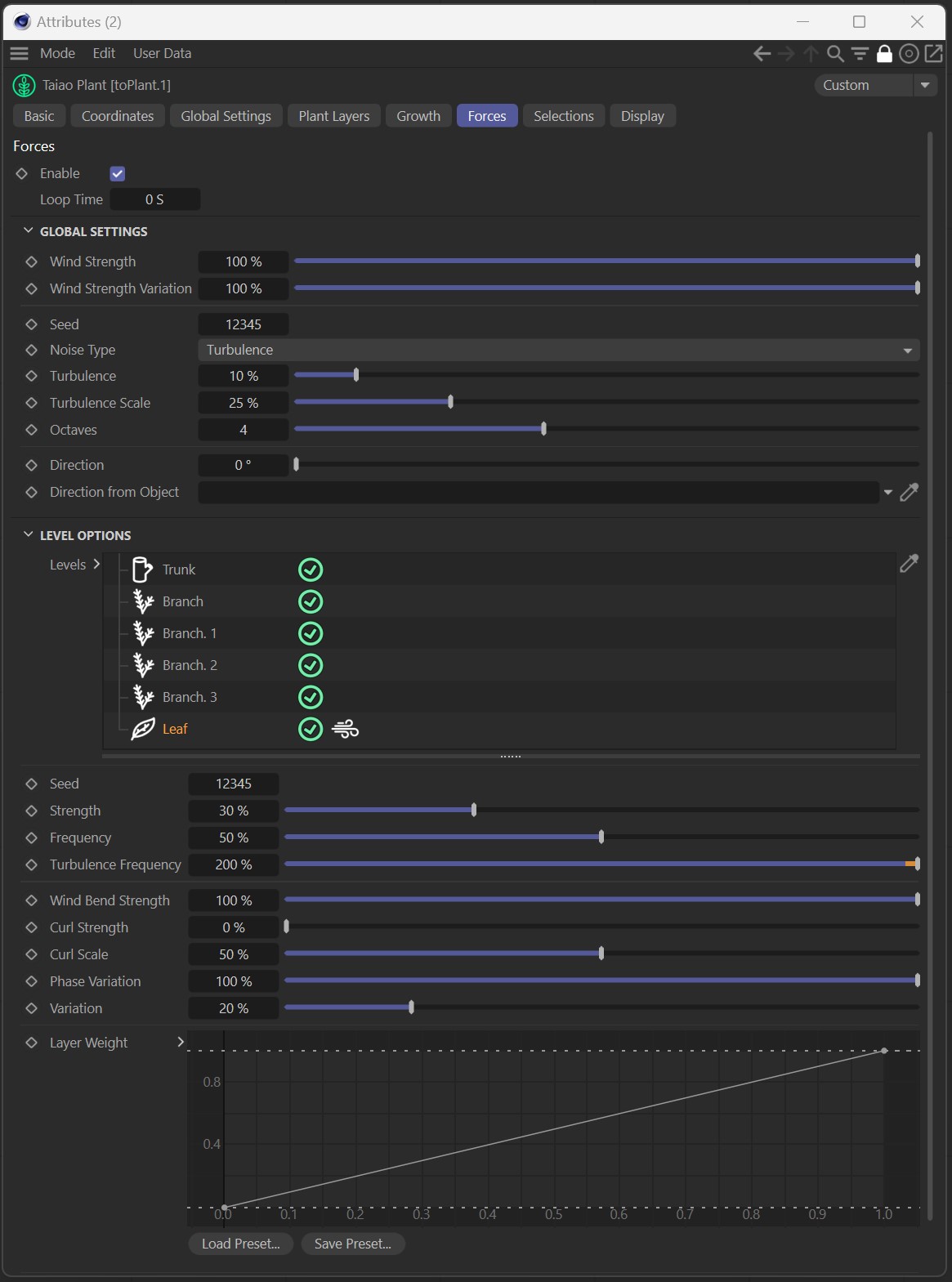Screen dimensions: 952x1282
Task: Click the Levels list eyedropper icon
Action: (909, 563)
